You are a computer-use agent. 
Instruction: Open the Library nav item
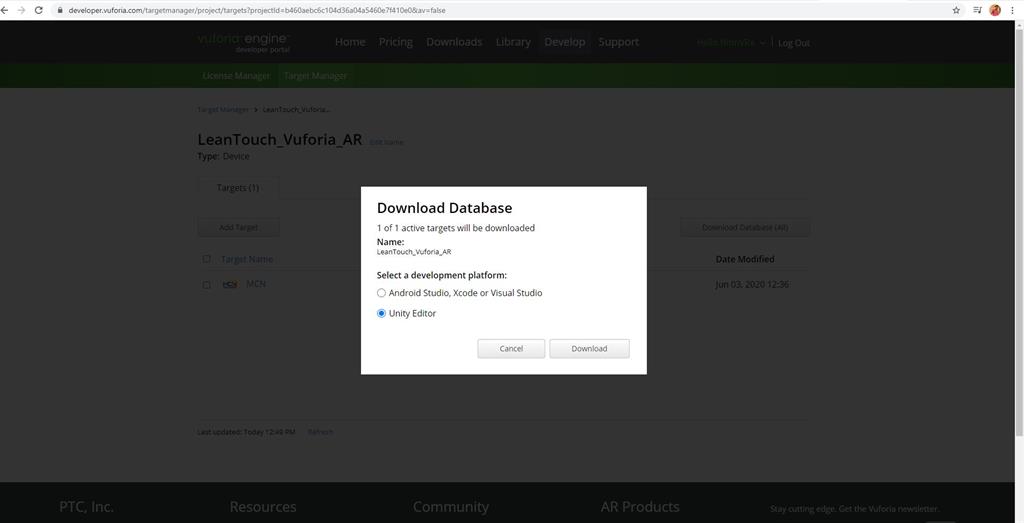[513, 42]
